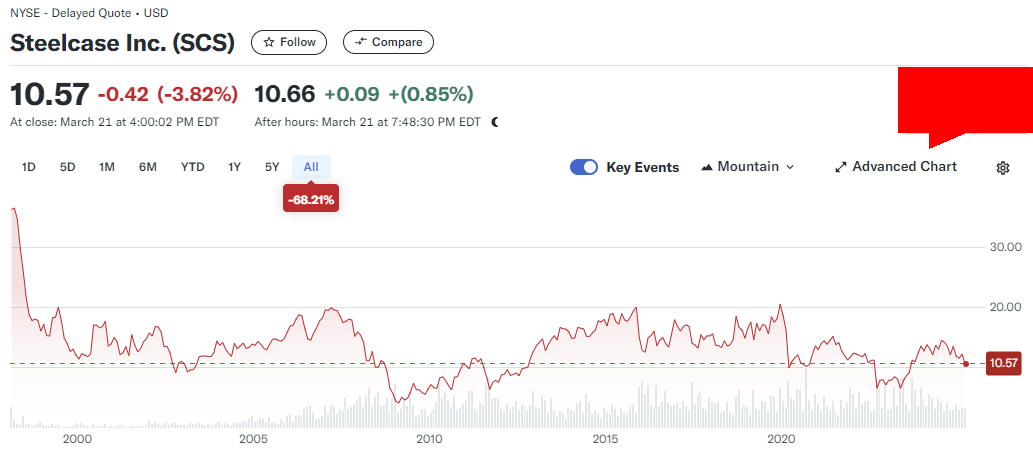Click the +0.09 +(0.85%) after-hours change
Image resolution: width=1033 pixels, height=453 pixels.
399,95
